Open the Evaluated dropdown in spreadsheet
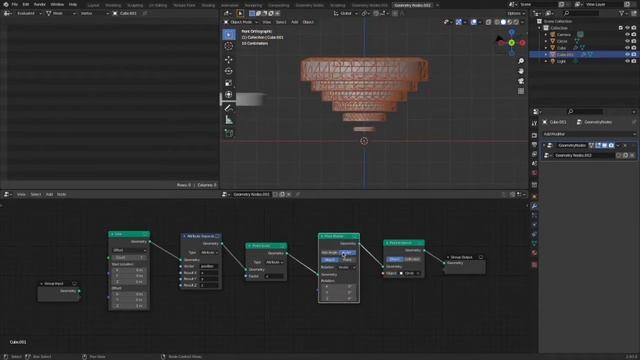This screenshot has width=640, height=360. click(x=28, y=13)
